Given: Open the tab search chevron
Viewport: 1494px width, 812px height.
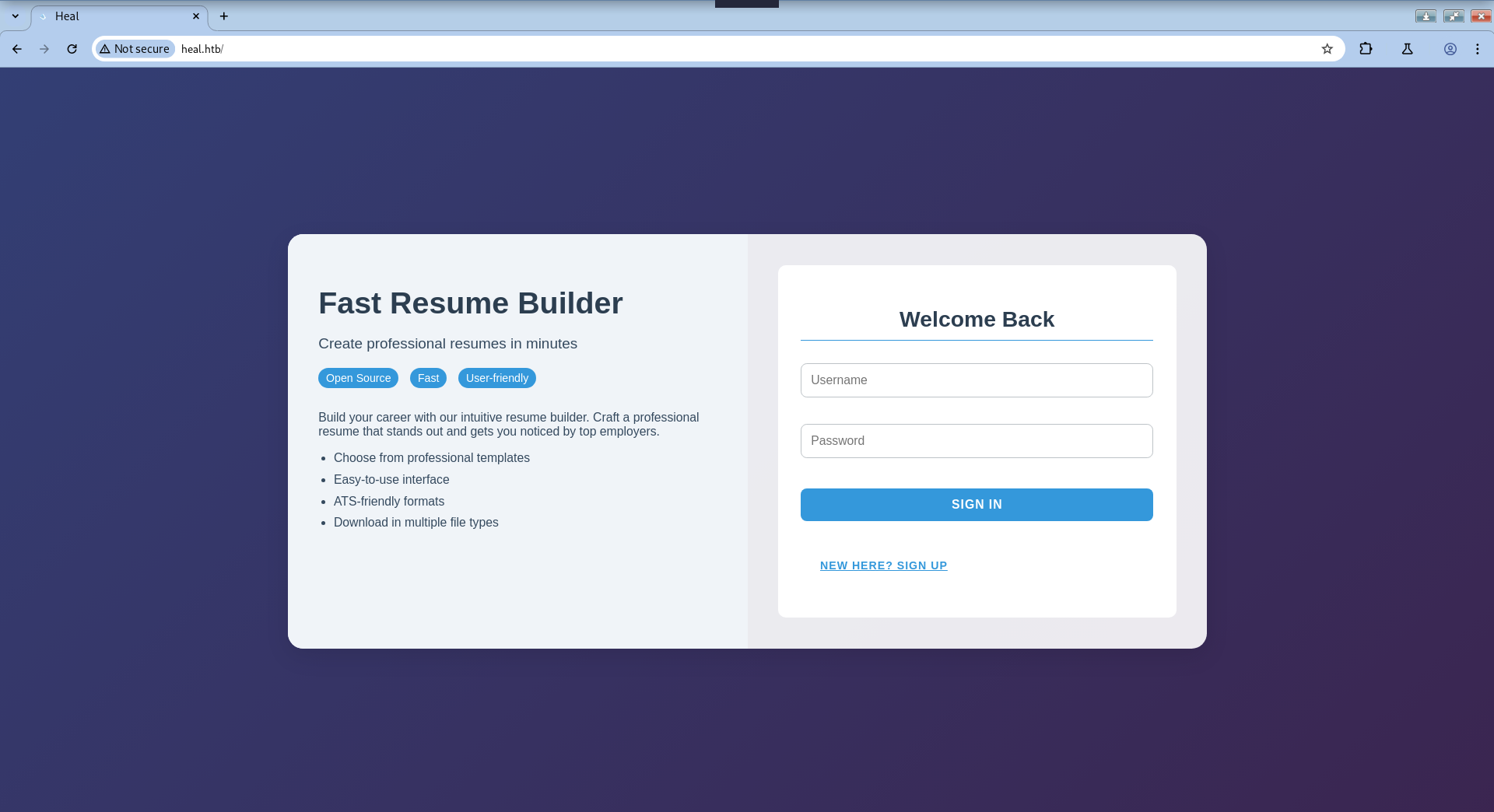Looking at the screenshot, I should (16, 16).
